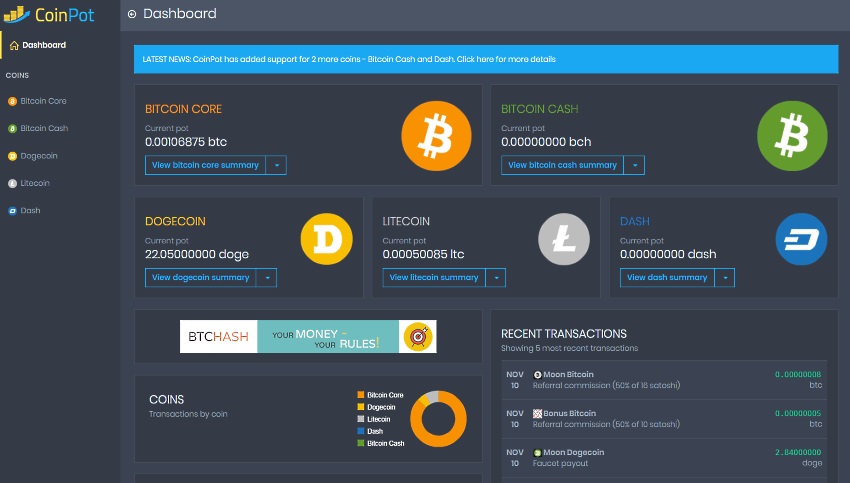Click the green Bitcoin Cash legend swatch
Screen dimensions: 850x483
(360, 443)
